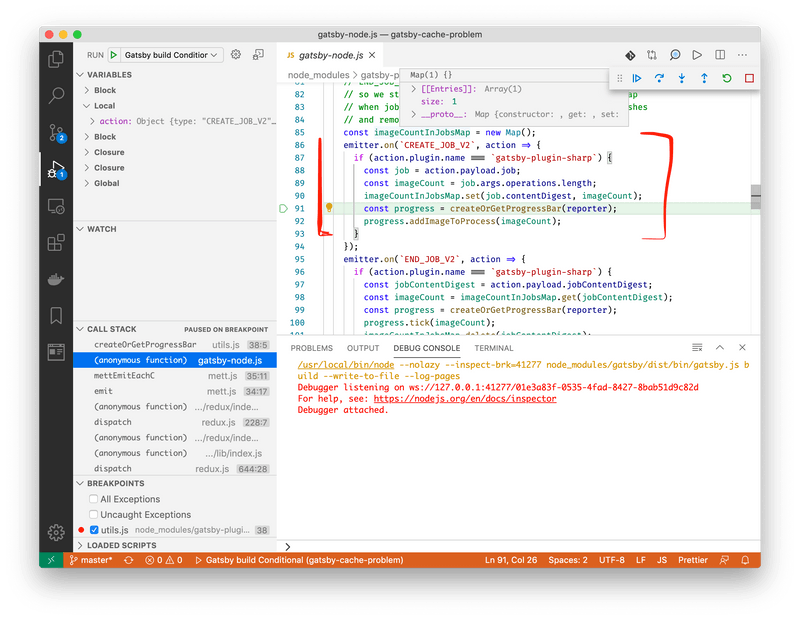This screenshot has width=800, height=620.
Task: Click the Continue debug button
Action: [x=636, y=78]
